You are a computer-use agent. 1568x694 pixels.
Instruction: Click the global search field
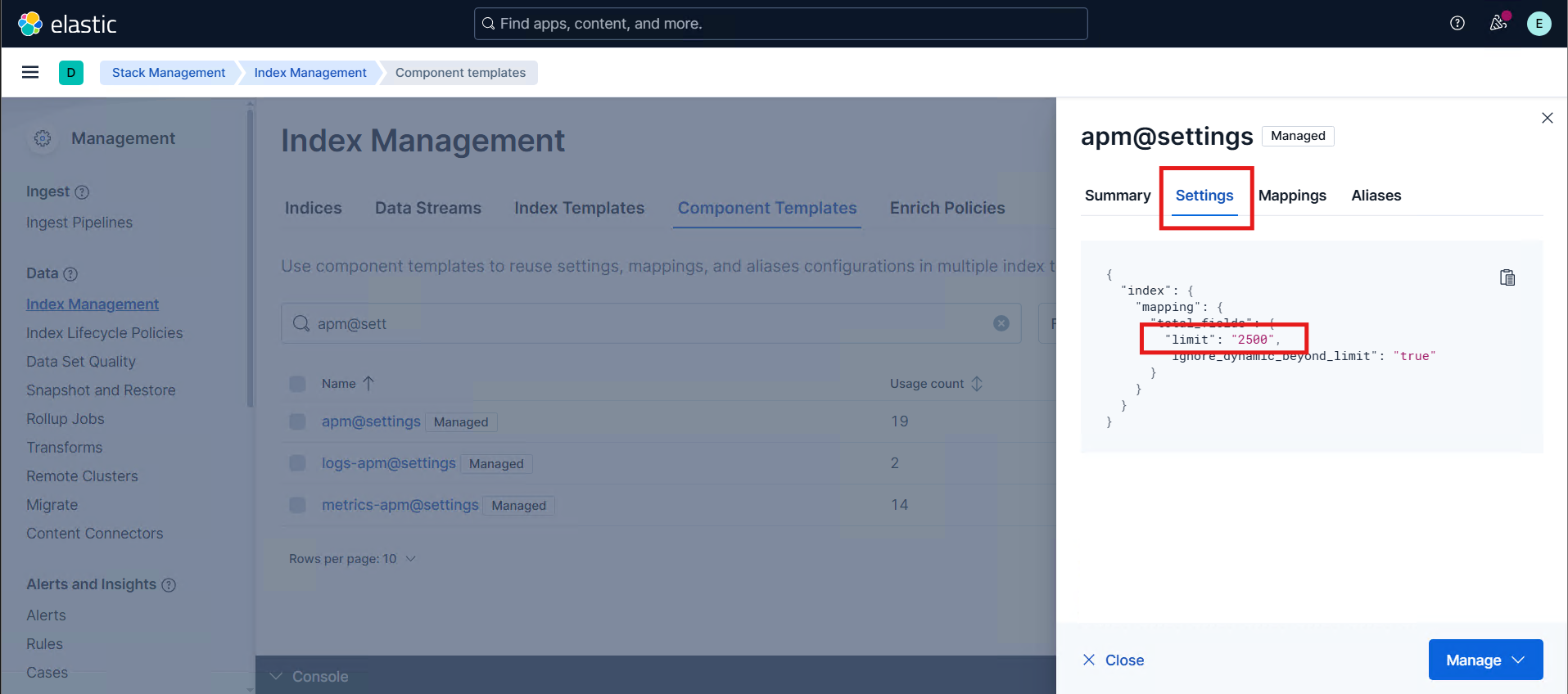[x=781, y=24]
